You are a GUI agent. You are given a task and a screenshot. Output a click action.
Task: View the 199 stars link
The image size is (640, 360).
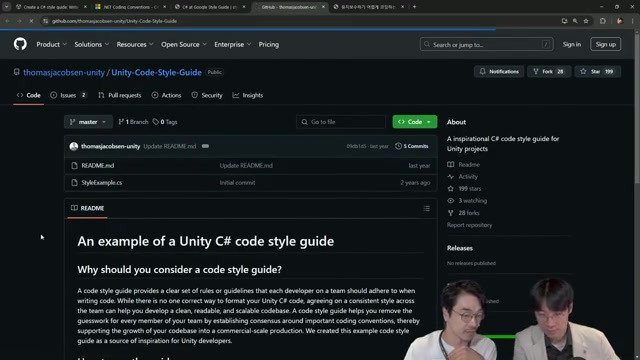click(x=469, y=189)
